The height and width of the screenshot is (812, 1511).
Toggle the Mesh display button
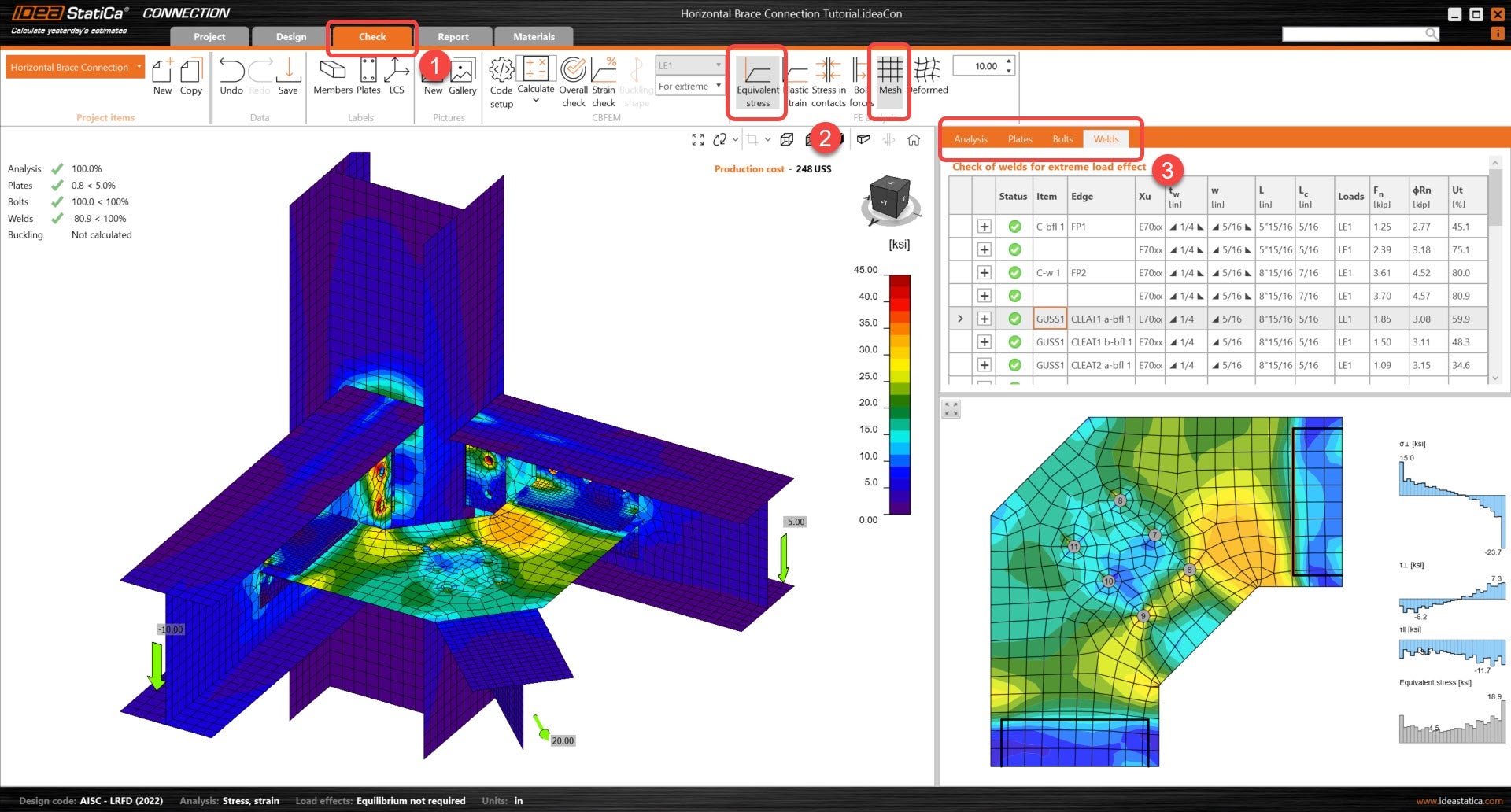[x=889, y=78]
